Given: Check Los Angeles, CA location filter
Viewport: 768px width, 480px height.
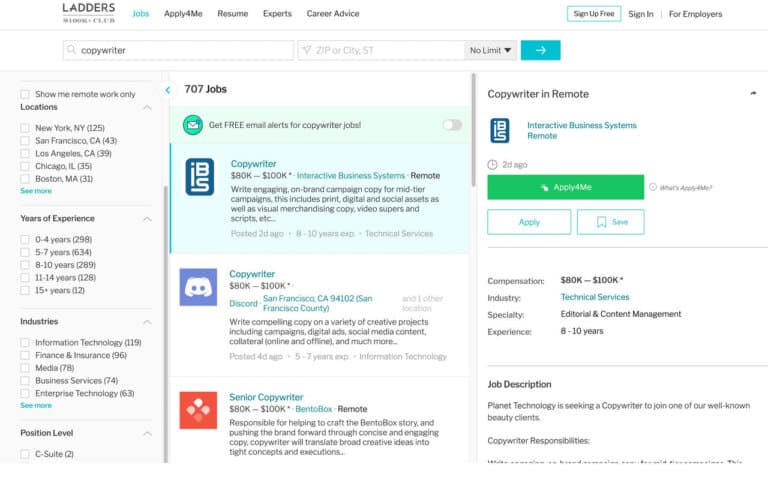Looking at the screenshot, I should point(24,153).
